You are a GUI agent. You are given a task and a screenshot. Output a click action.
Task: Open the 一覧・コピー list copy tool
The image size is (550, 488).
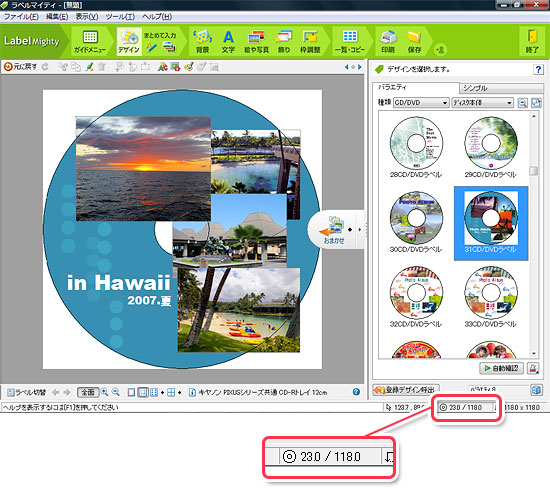pyautogui.click(x=350, y=41)
